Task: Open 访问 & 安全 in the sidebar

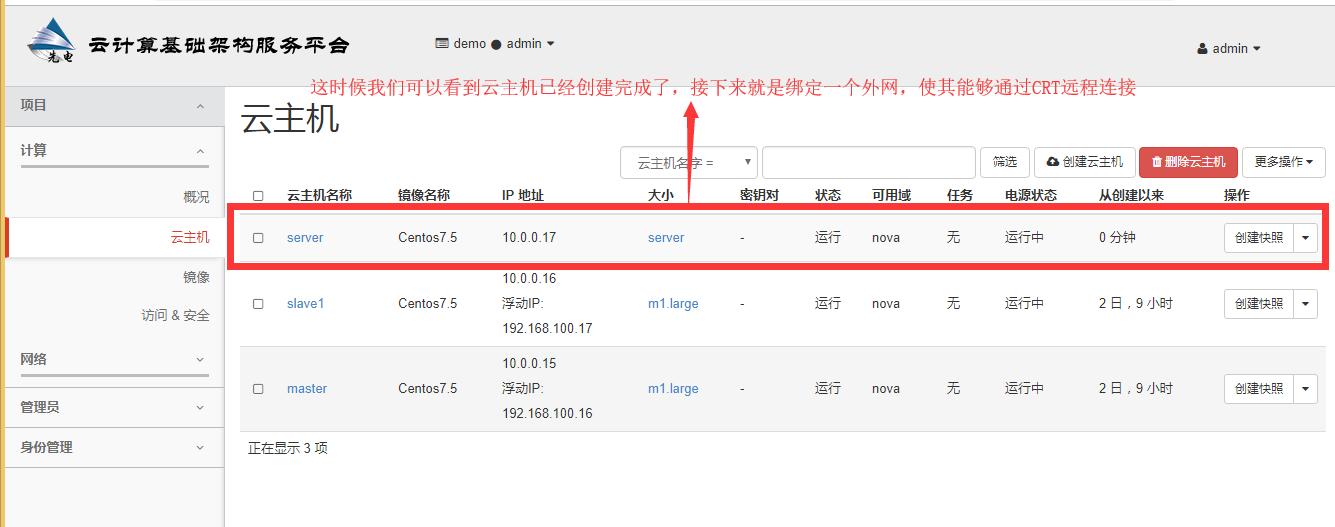Action: pos(175,315)
